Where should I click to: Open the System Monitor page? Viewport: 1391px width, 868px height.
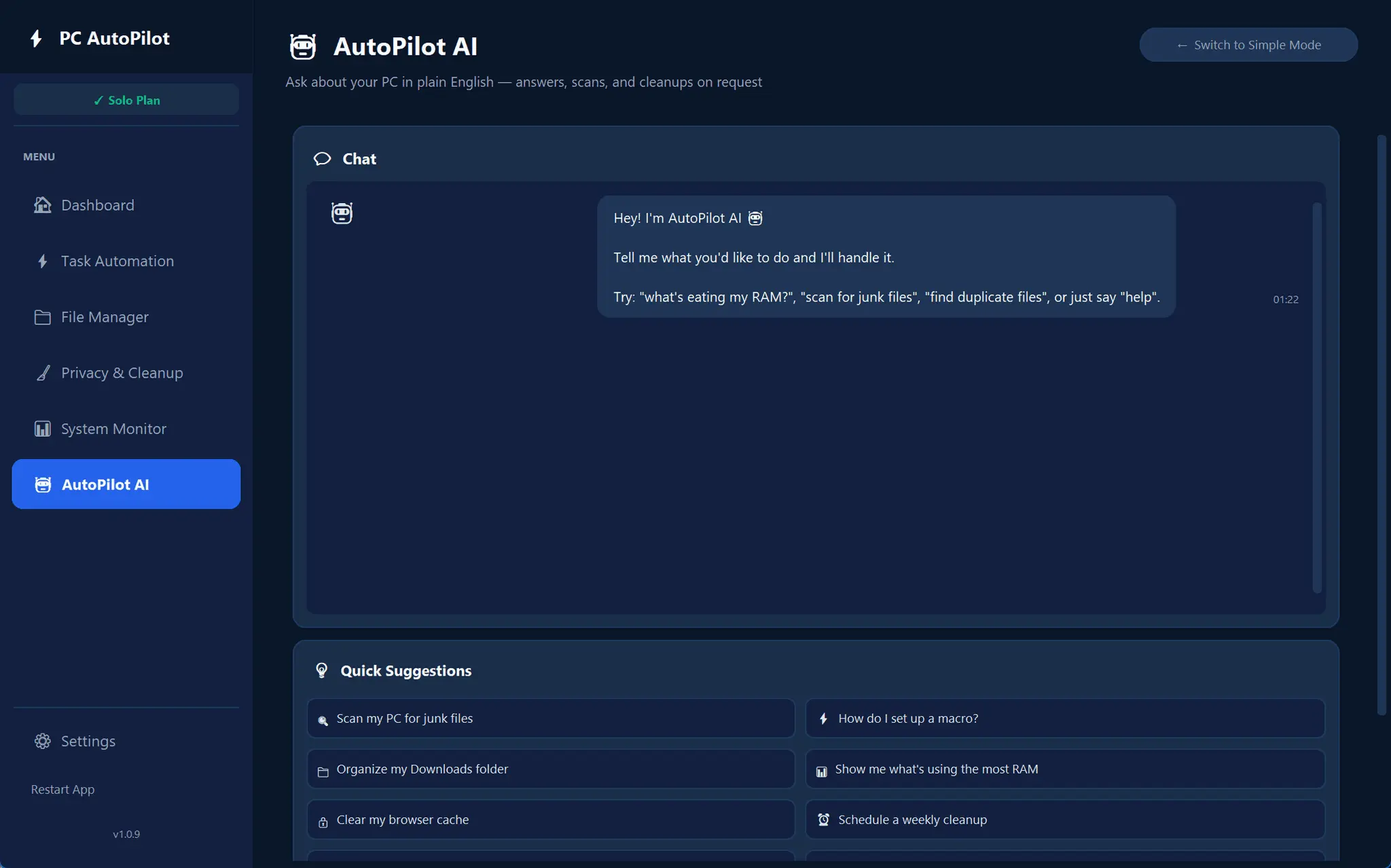click(126, 429)
